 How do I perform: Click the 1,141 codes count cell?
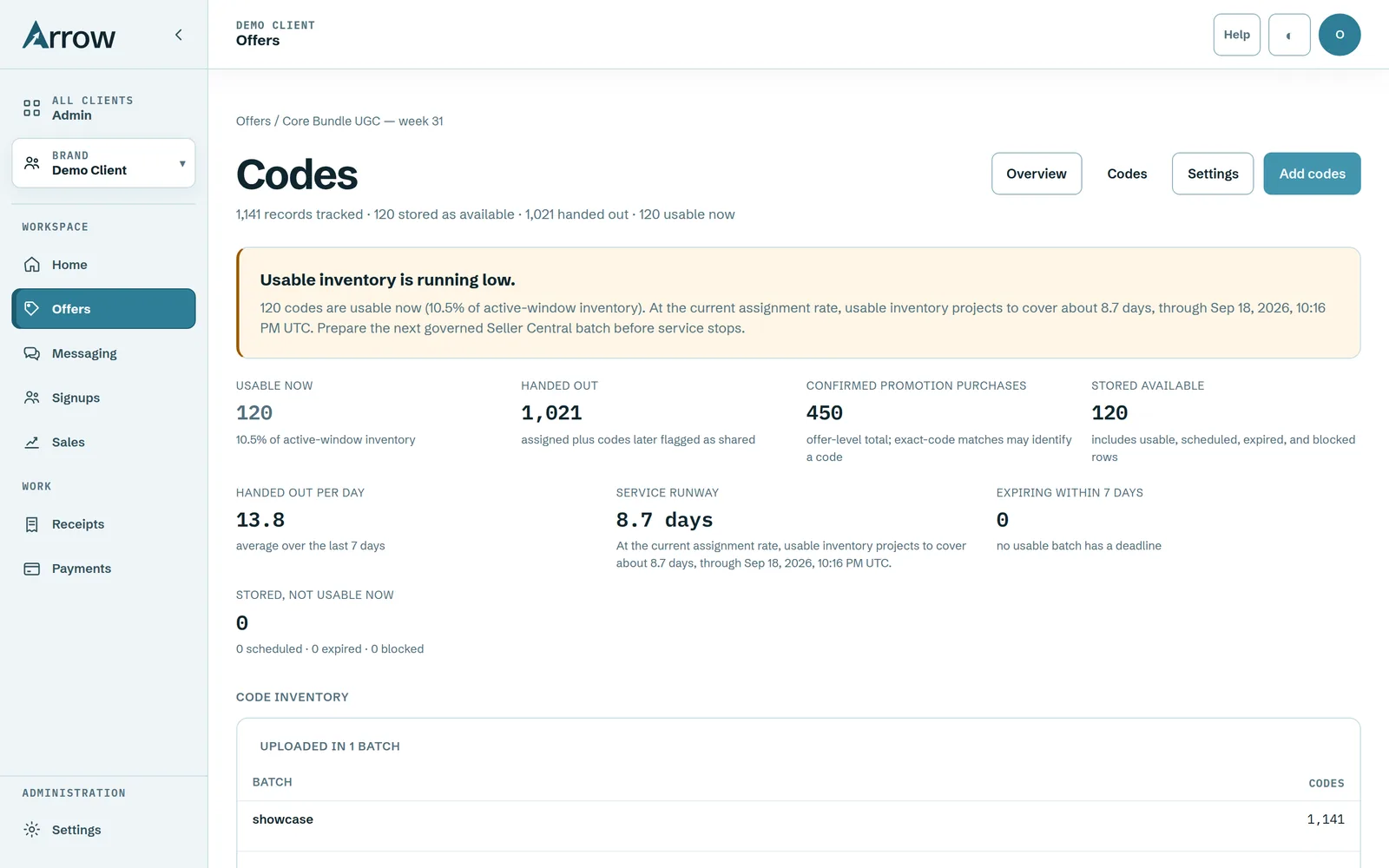pyautogui.click(x=1326, y=819)
